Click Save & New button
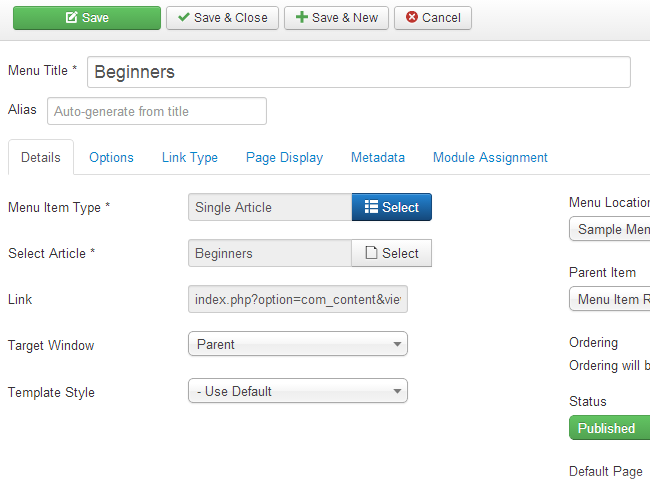The image size is (650, 481). pos(336,18)
